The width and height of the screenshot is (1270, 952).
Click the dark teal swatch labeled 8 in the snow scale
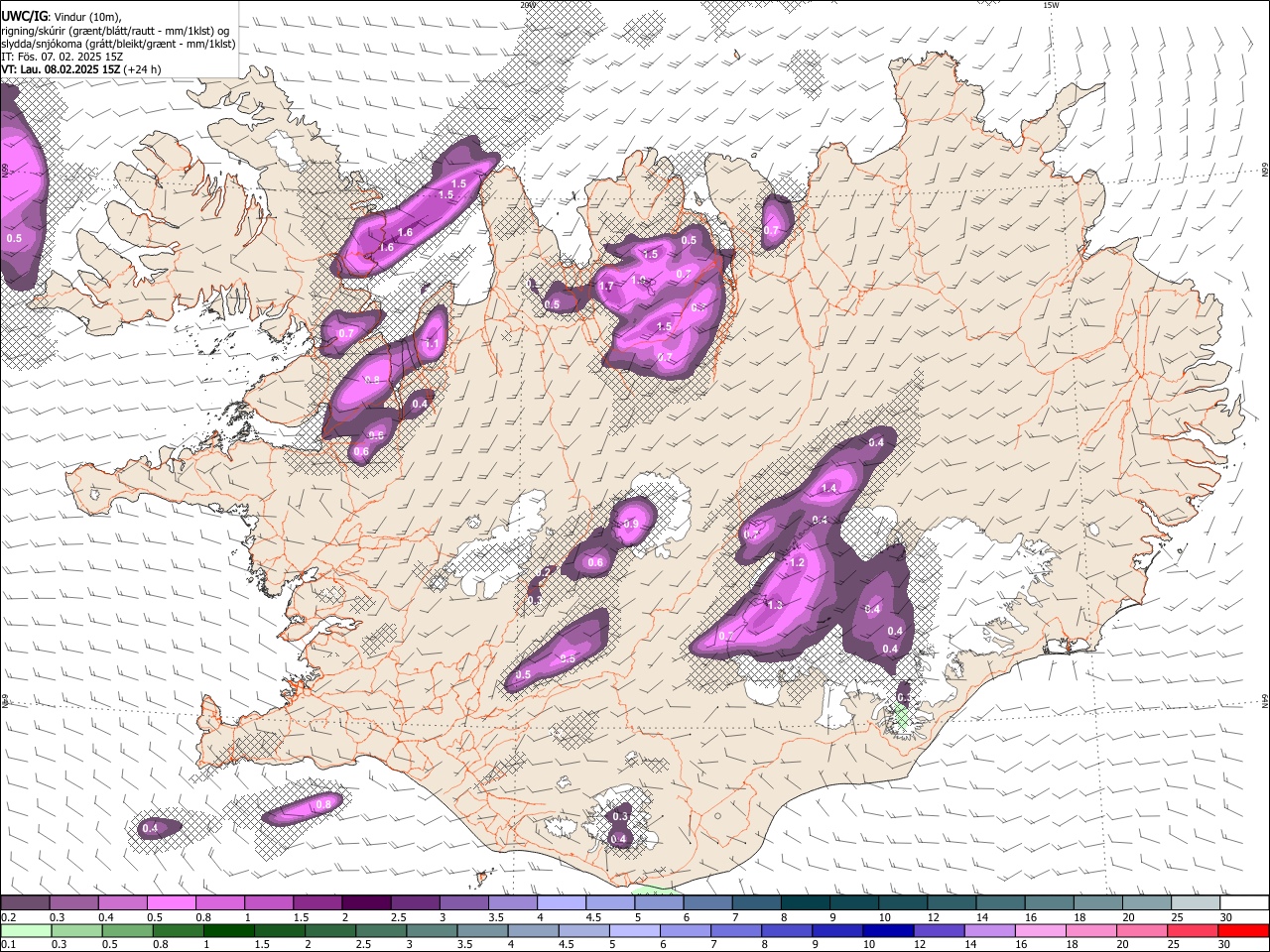click(805, 903)
